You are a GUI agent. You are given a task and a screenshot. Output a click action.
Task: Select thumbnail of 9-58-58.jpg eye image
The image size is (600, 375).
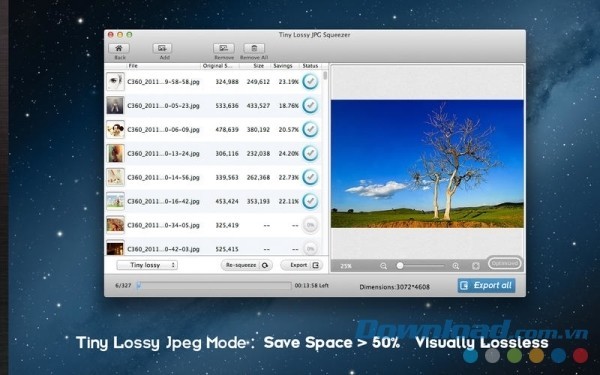(115, 82)
